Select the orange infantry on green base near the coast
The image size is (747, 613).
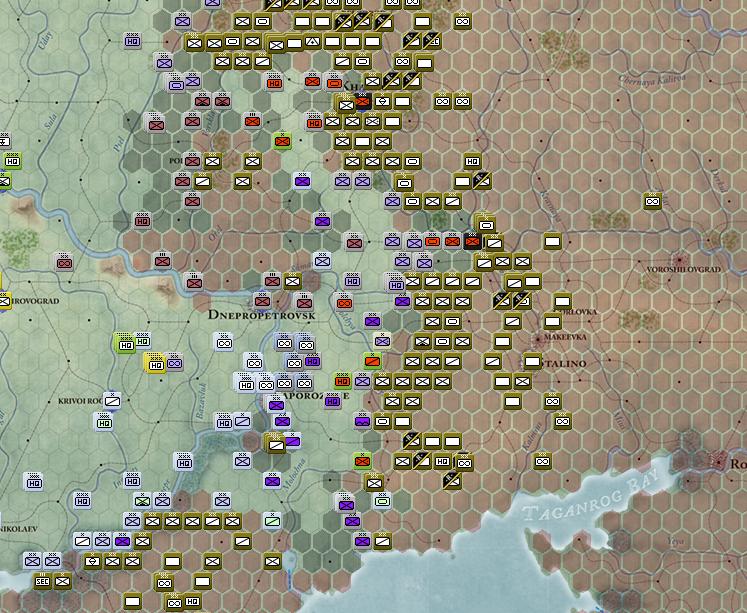(x=363, y=461)
